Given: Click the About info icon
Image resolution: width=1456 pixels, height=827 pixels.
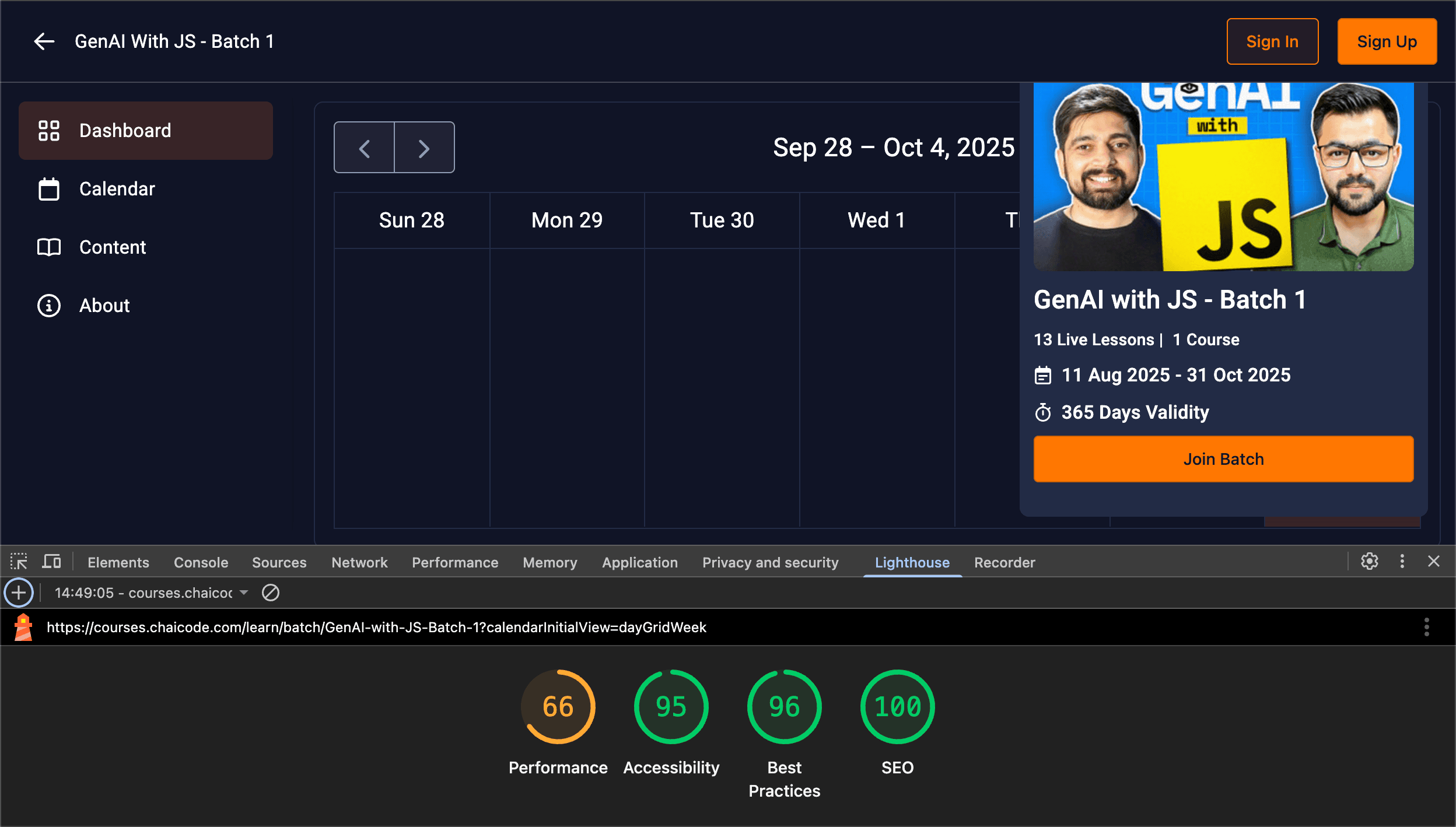Looking at the screenshot, I should click(49, 305).
